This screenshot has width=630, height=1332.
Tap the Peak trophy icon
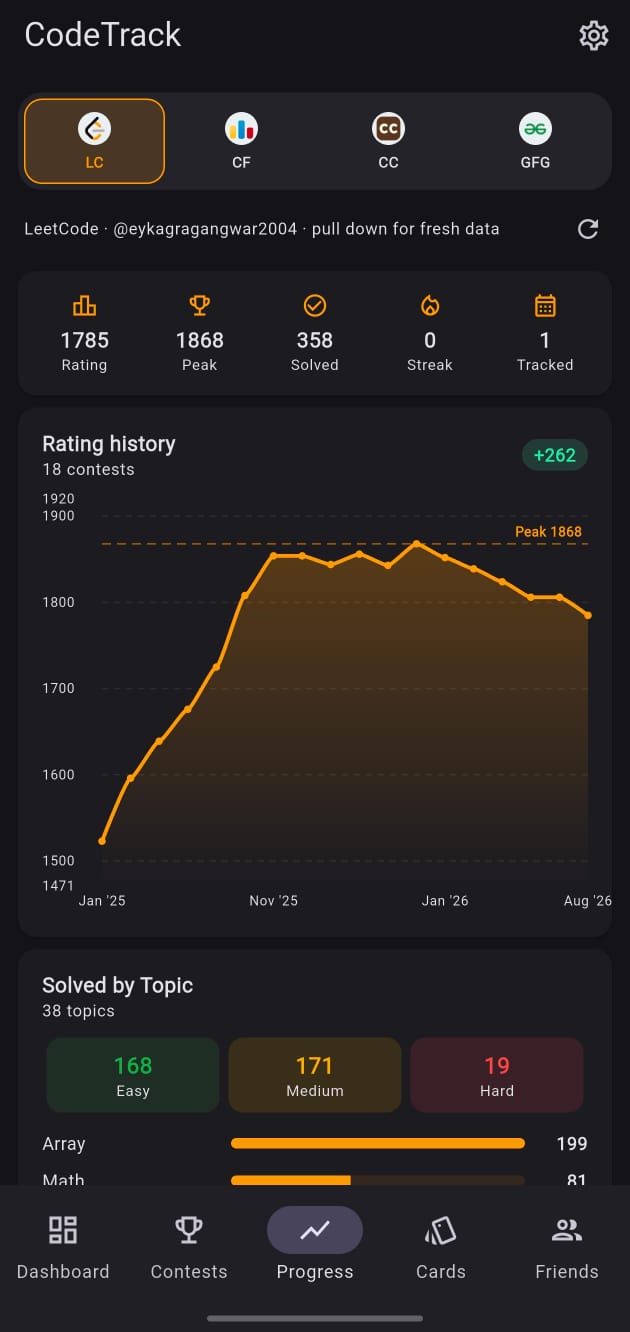pyautogui.click(x=199, y=306)
